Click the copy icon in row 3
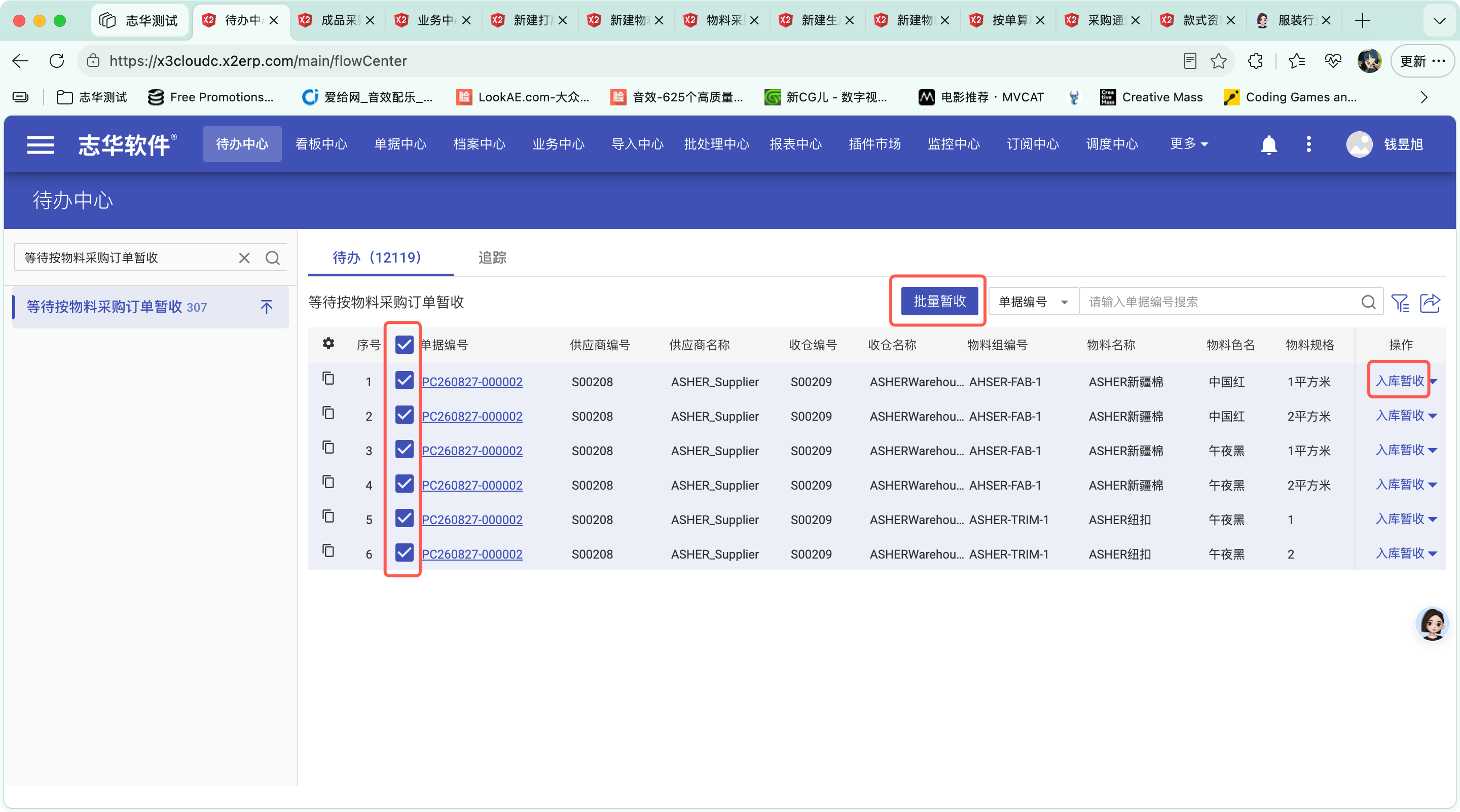1460x812 pixels. point(328,448)
